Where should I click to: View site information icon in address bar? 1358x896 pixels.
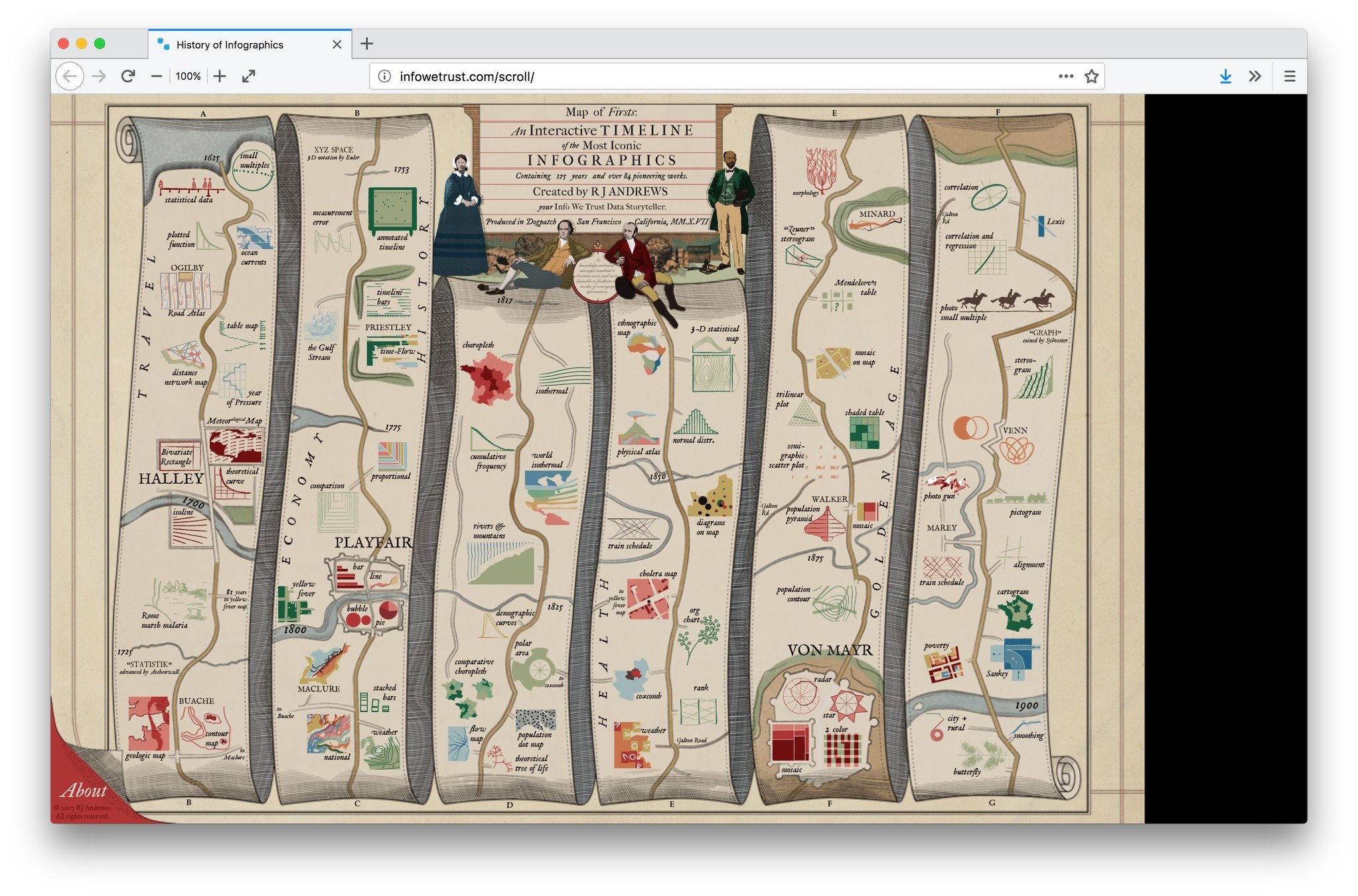click(384, 76)
